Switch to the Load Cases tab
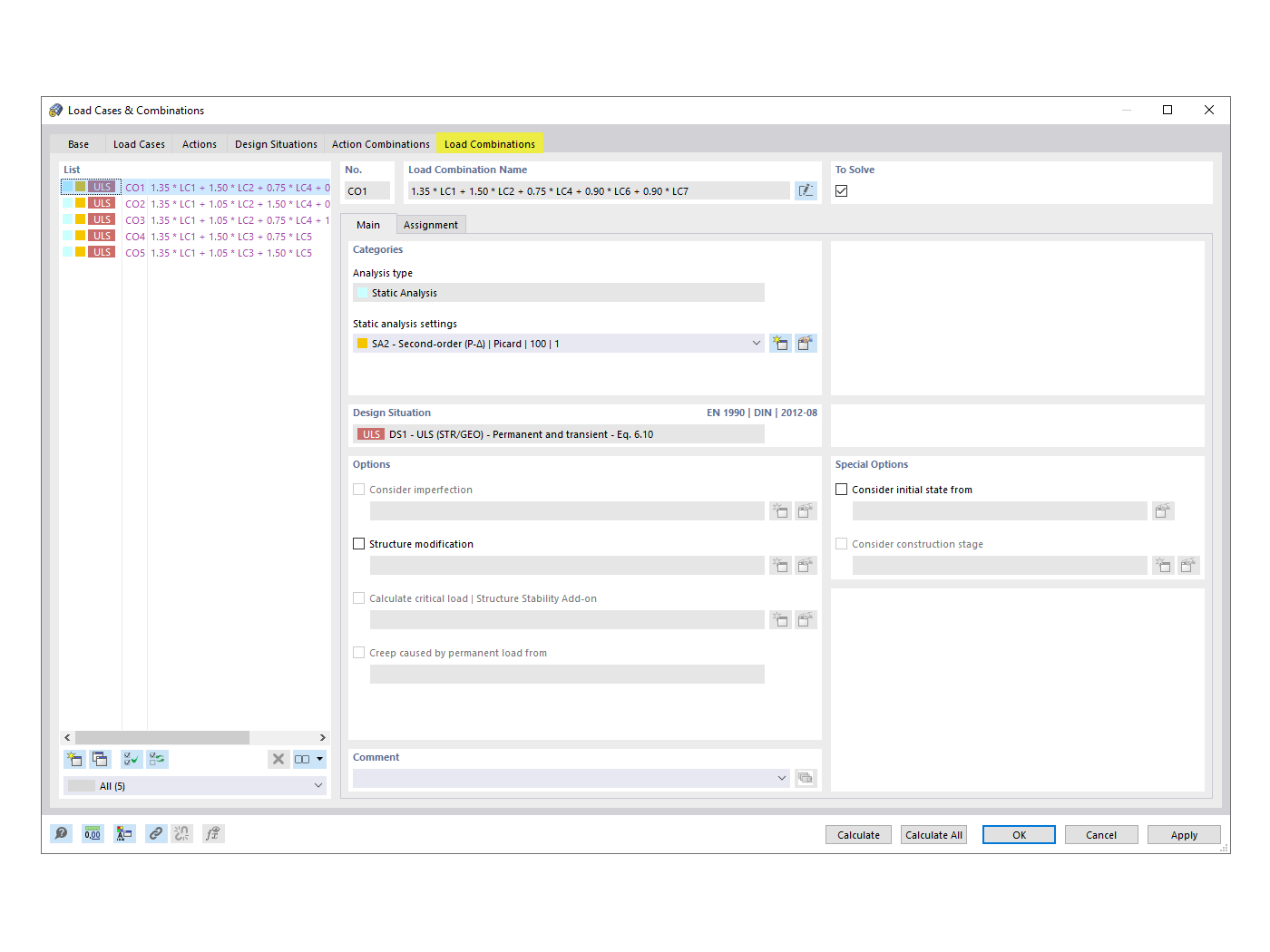The width and height of the screenshot is (1270, 952). tap(138, 143)
